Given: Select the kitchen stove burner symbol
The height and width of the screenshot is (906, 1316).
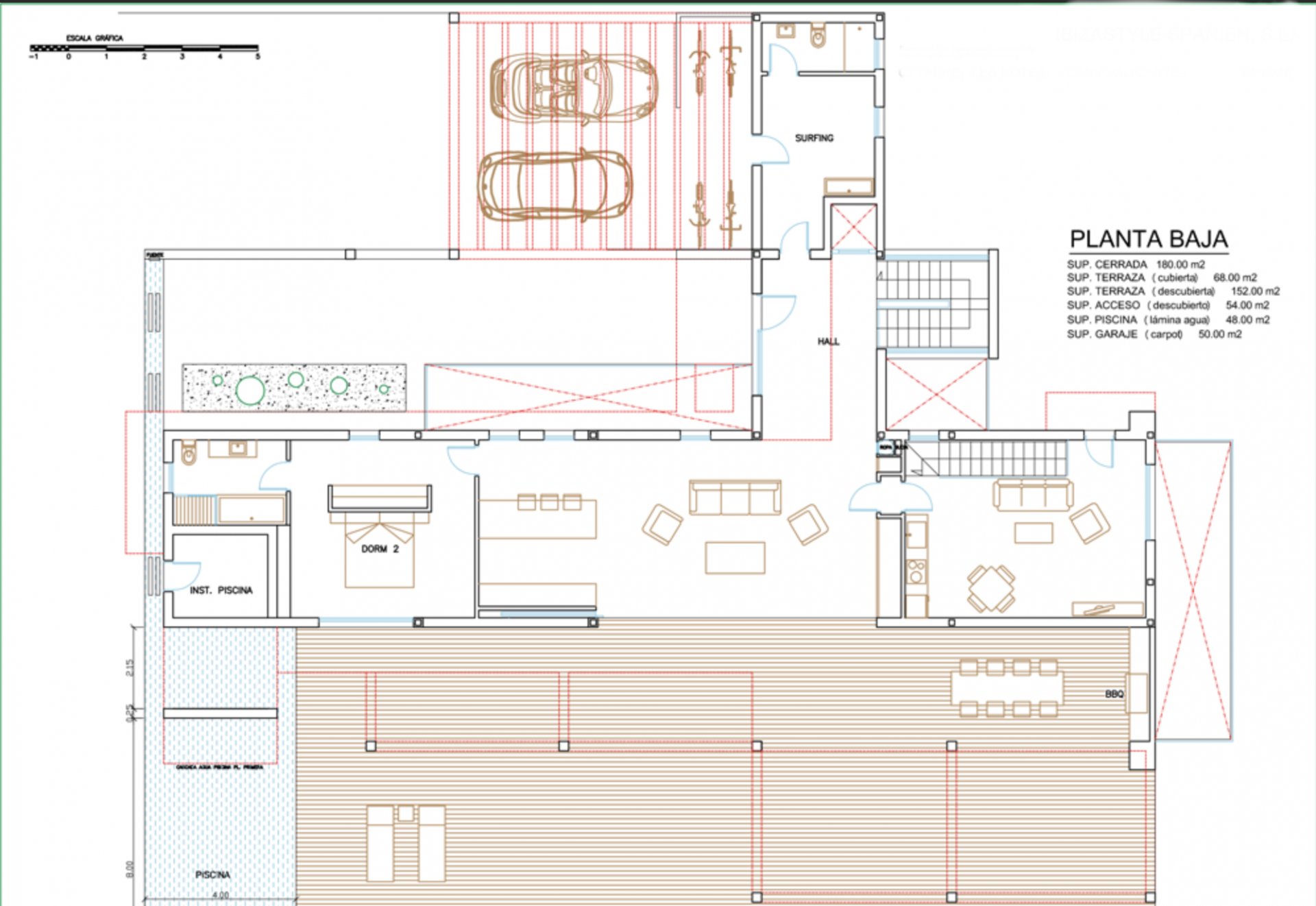Looking at the screenshot, I should [x=916, y=571].
